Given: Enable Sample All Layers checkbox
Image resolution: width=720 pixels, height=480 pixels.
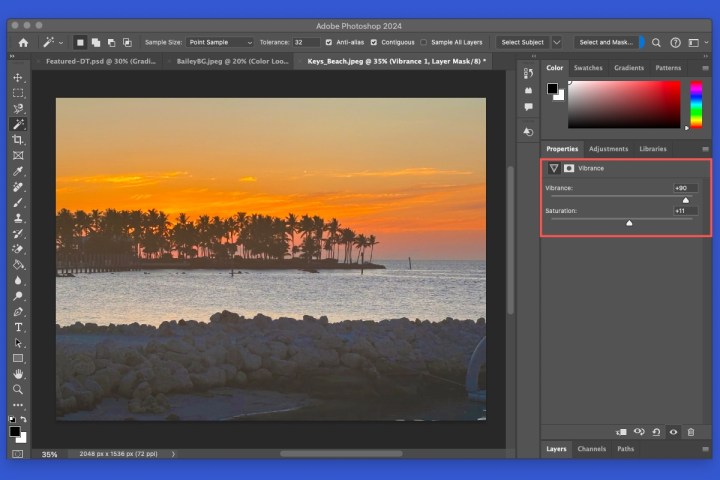Looking at the screenshot, I should coord(424,43).
